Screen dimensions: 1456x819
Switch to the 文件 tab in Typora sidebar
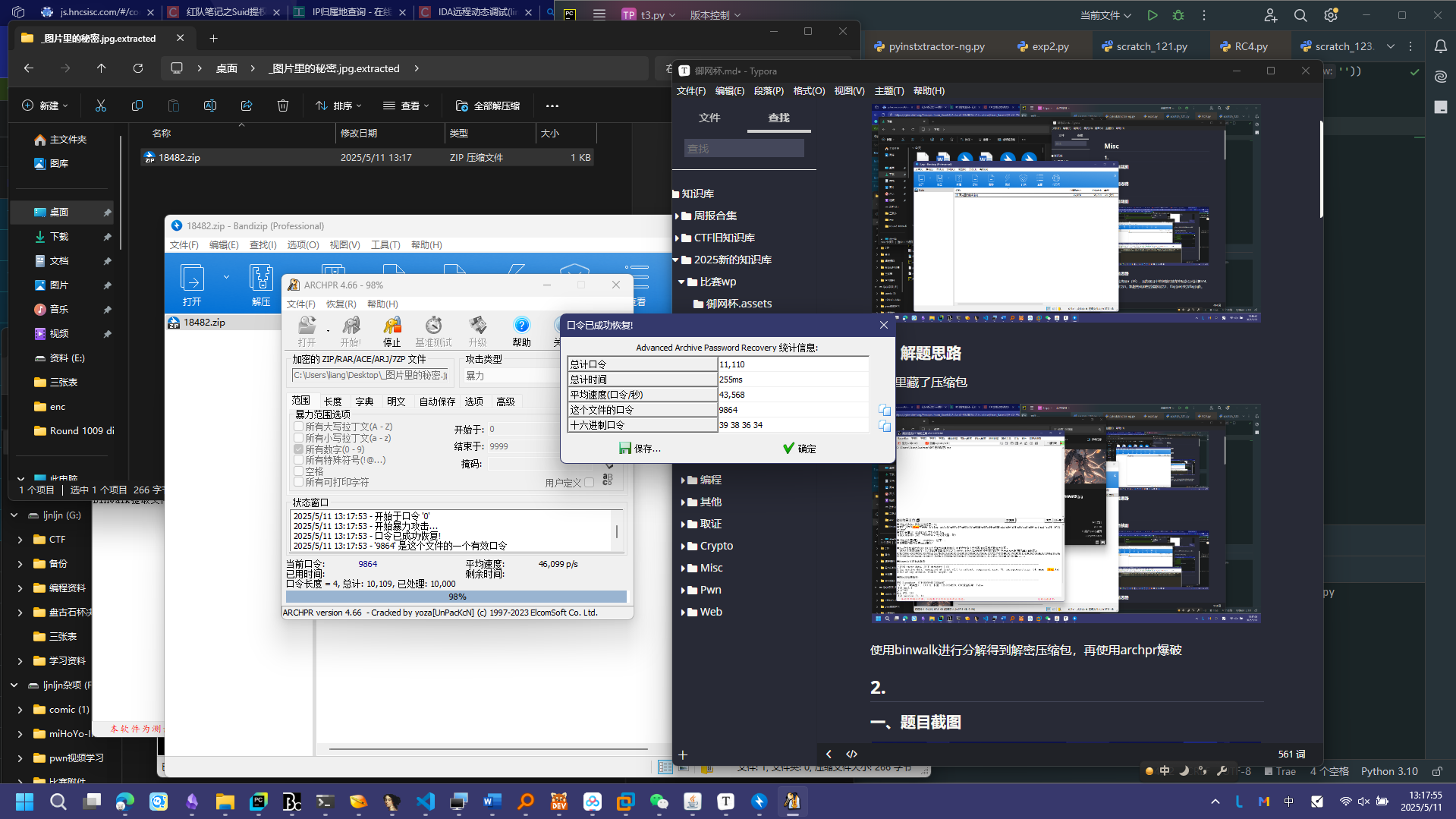click(709, 118)
